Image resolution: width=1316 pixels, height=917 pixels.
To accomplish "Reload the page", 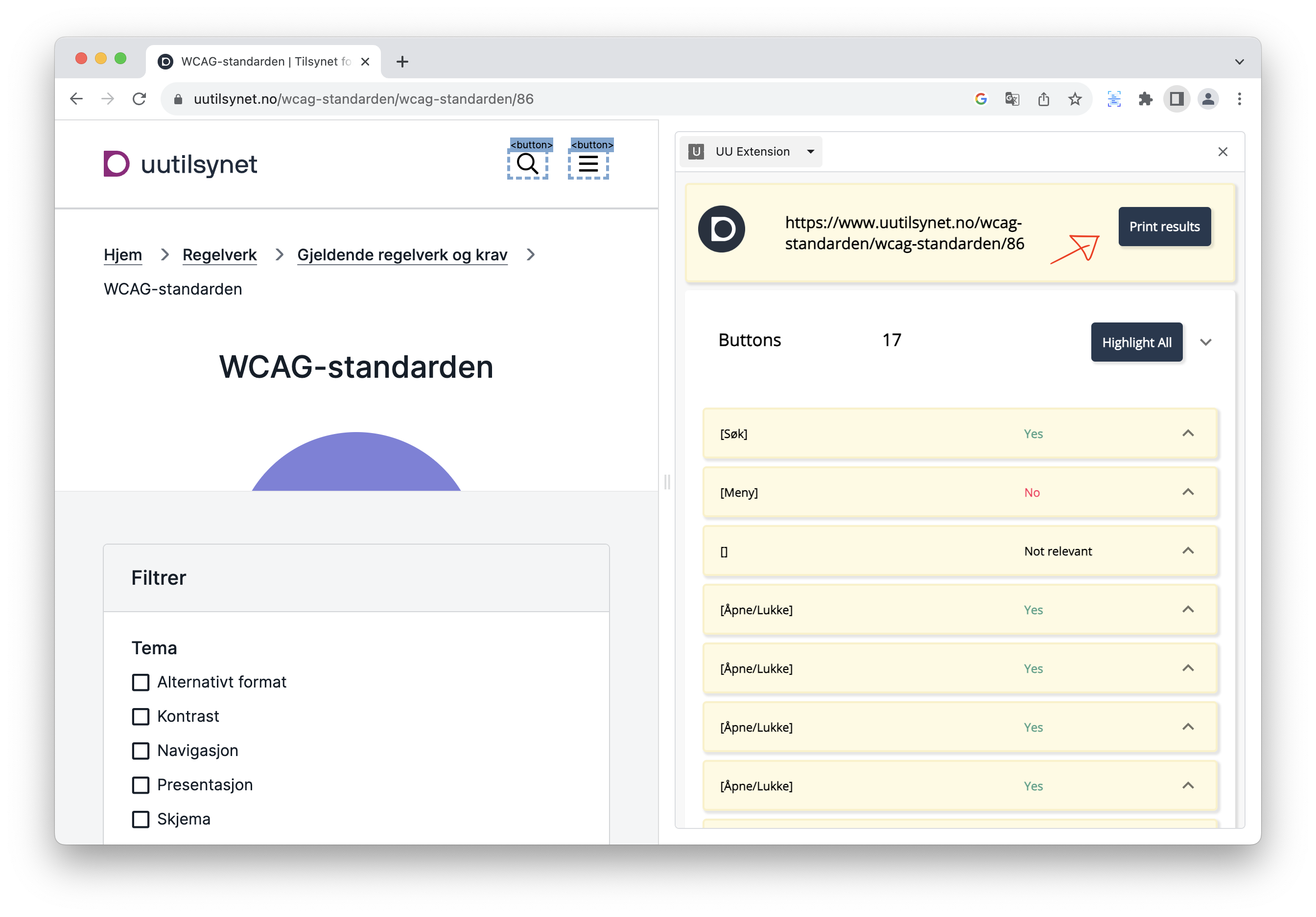I will (x=139, y=99).
